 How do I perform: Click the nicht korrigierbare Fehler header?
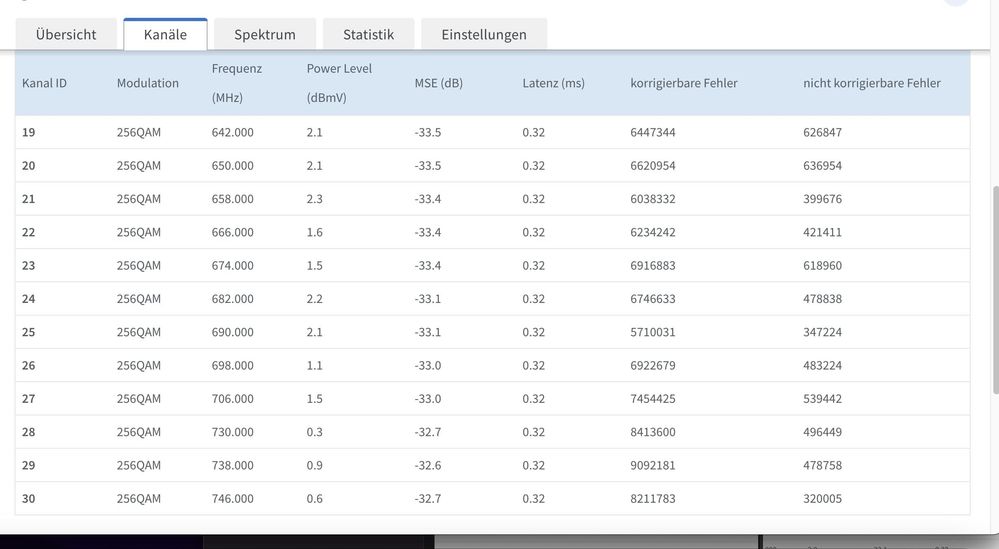pos(871,83)
